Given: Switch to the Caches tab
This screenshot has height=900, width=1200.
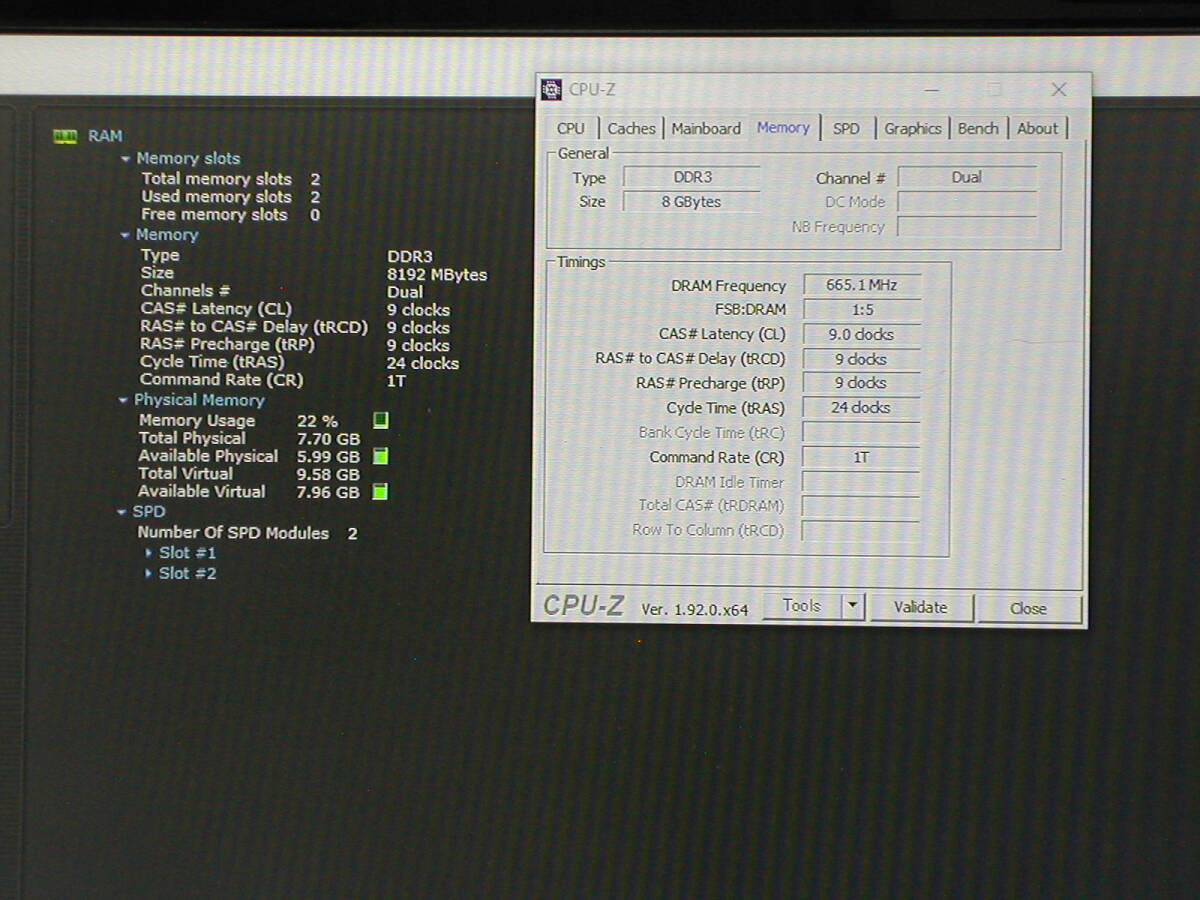Looking at the screenshot, I should [x=631, y=128].
